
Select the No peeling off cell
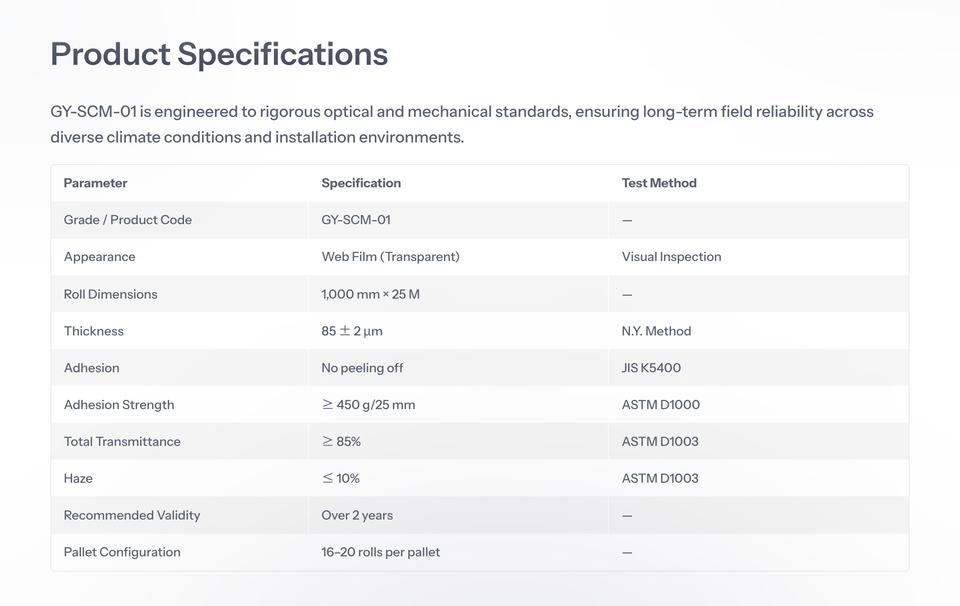click(362, 368)
